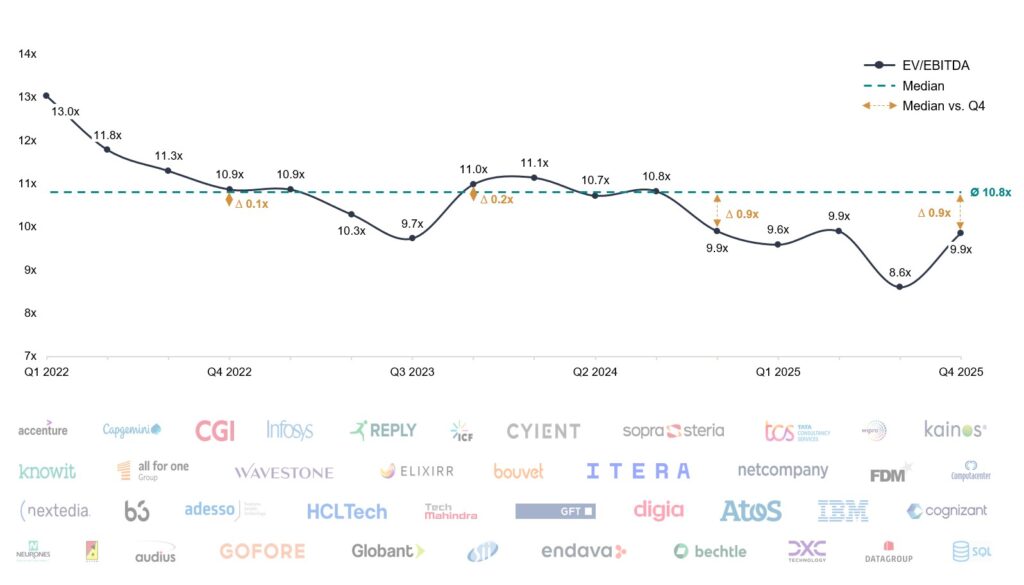Click the HCLTech logo
The width and height of the screenshot is (1024, 585).
pyautogui.click(x=346, y=512)
